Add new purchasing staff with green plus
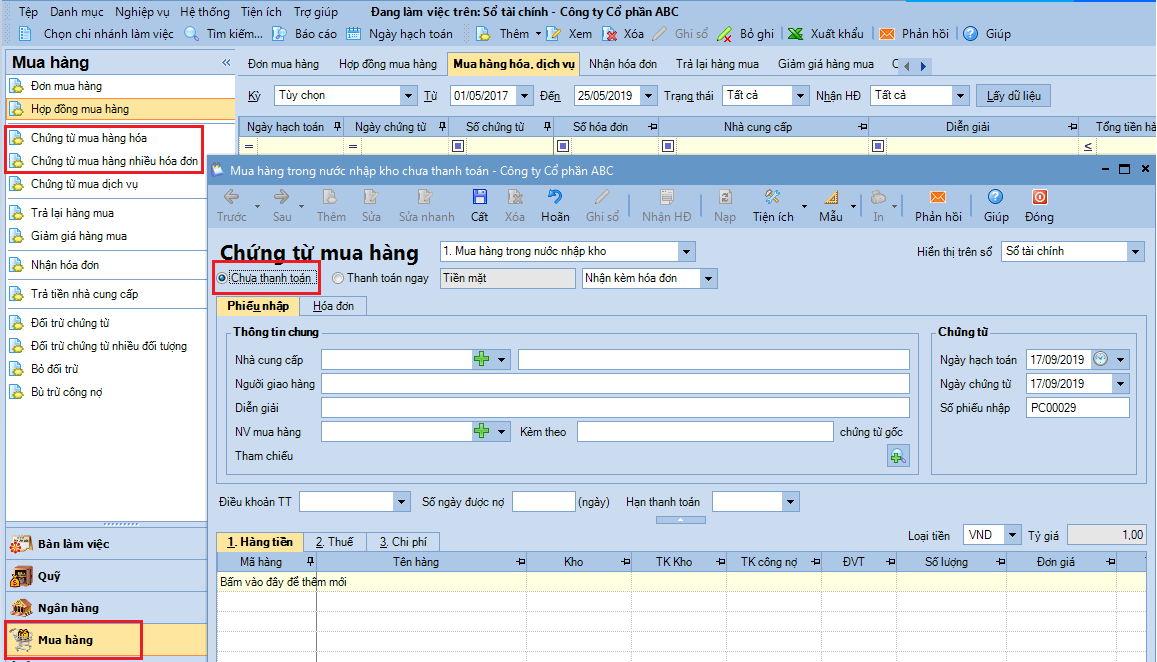Image resolution: width=1157 pixels, height=662 pixels. click(482, 432)
